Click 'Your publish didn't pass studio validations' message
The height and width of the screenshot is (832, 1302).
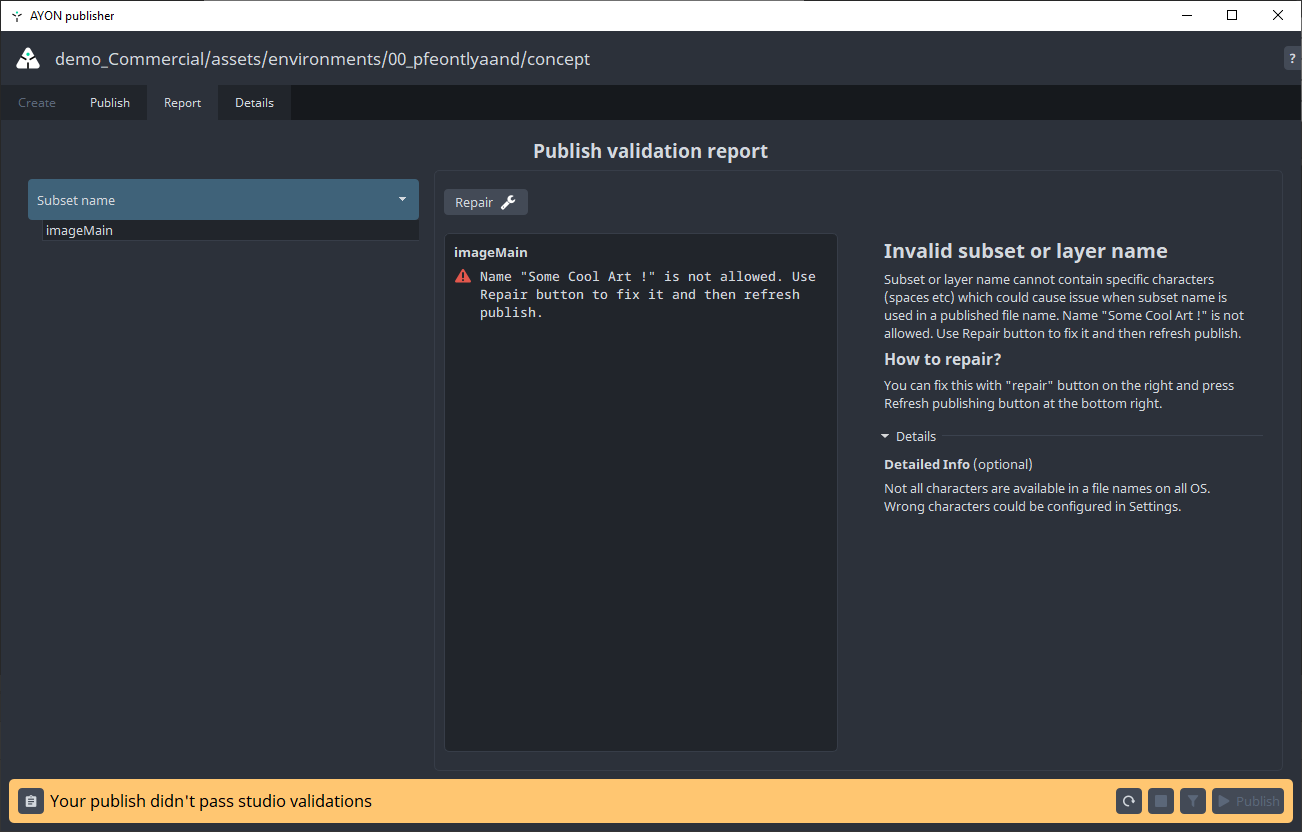211,801
